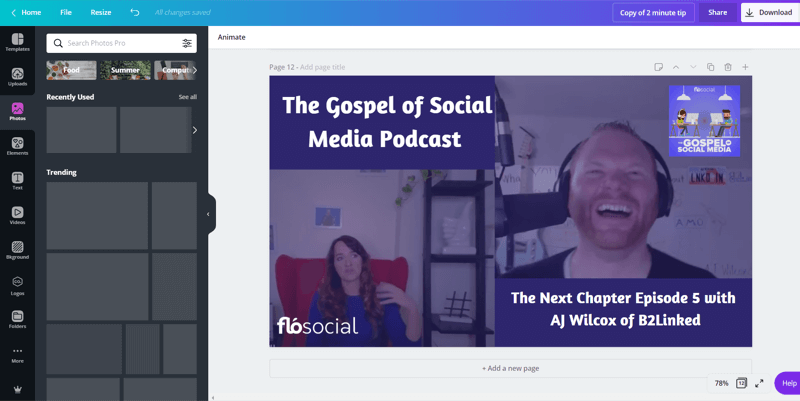Select the Gospel of Social Media logo image

704,121
